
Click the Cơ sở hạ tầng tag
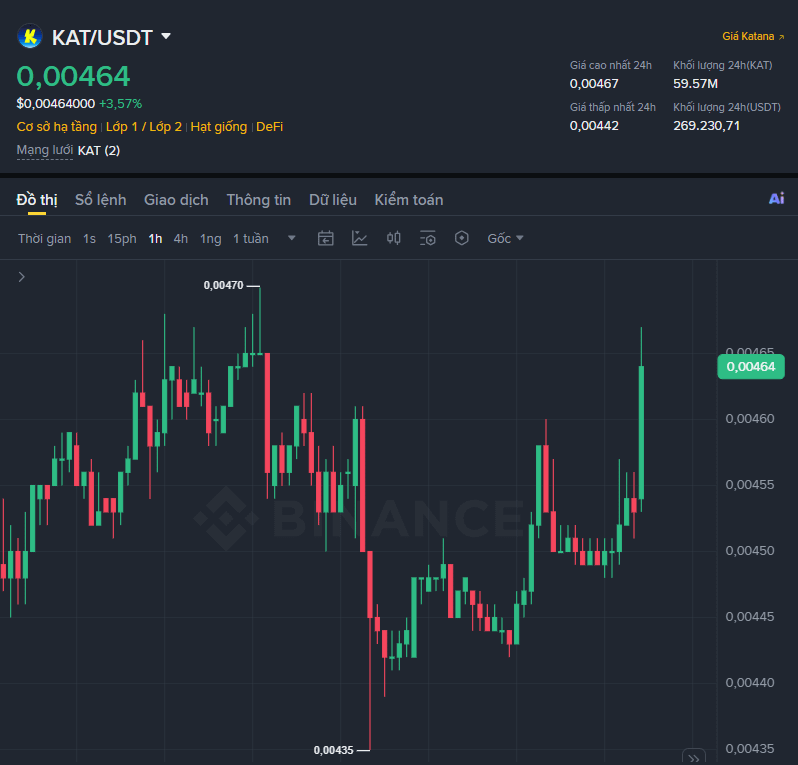pyautogui.click(x=56, y=127)
